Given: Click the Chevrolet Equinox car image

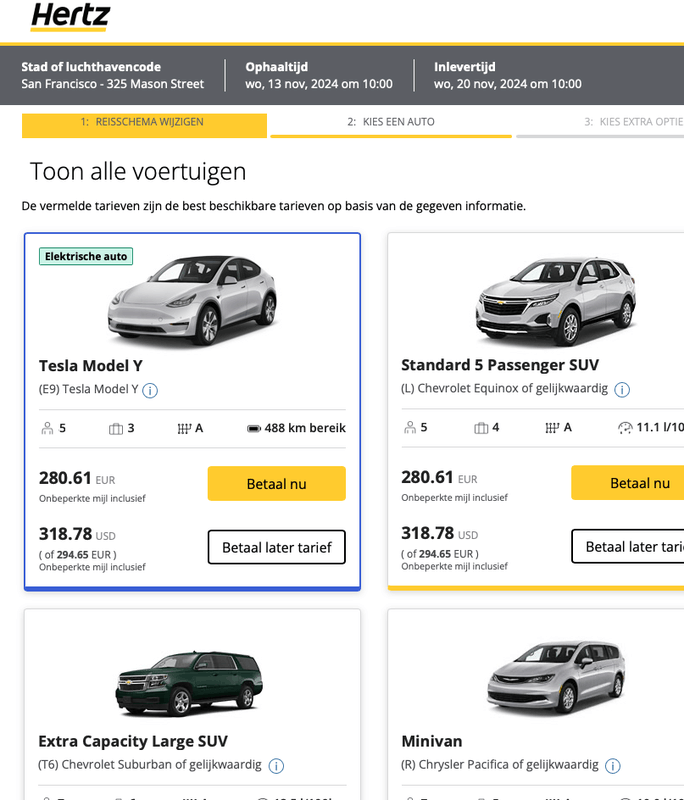Looking at the screenshot, I should click(556, 301).
